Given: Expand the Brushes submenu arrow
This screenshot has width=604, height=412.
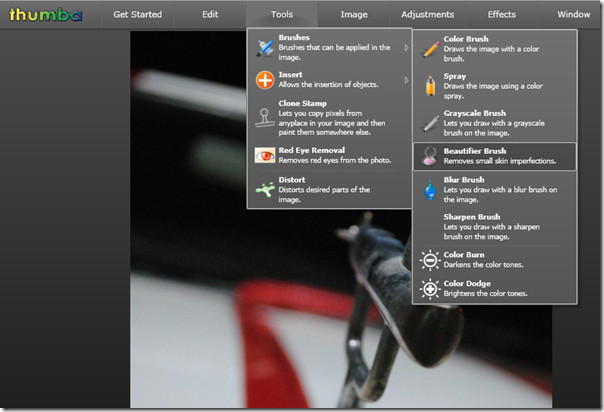Looking at the screenshot, I should pyautogui.click(x=406, y=48).
